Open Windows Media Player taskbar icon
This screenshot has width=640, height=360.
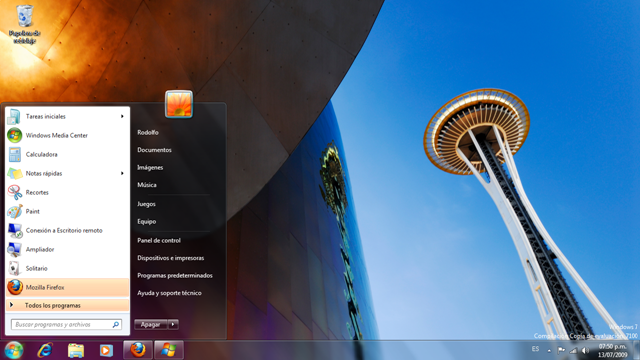[106, 350]
